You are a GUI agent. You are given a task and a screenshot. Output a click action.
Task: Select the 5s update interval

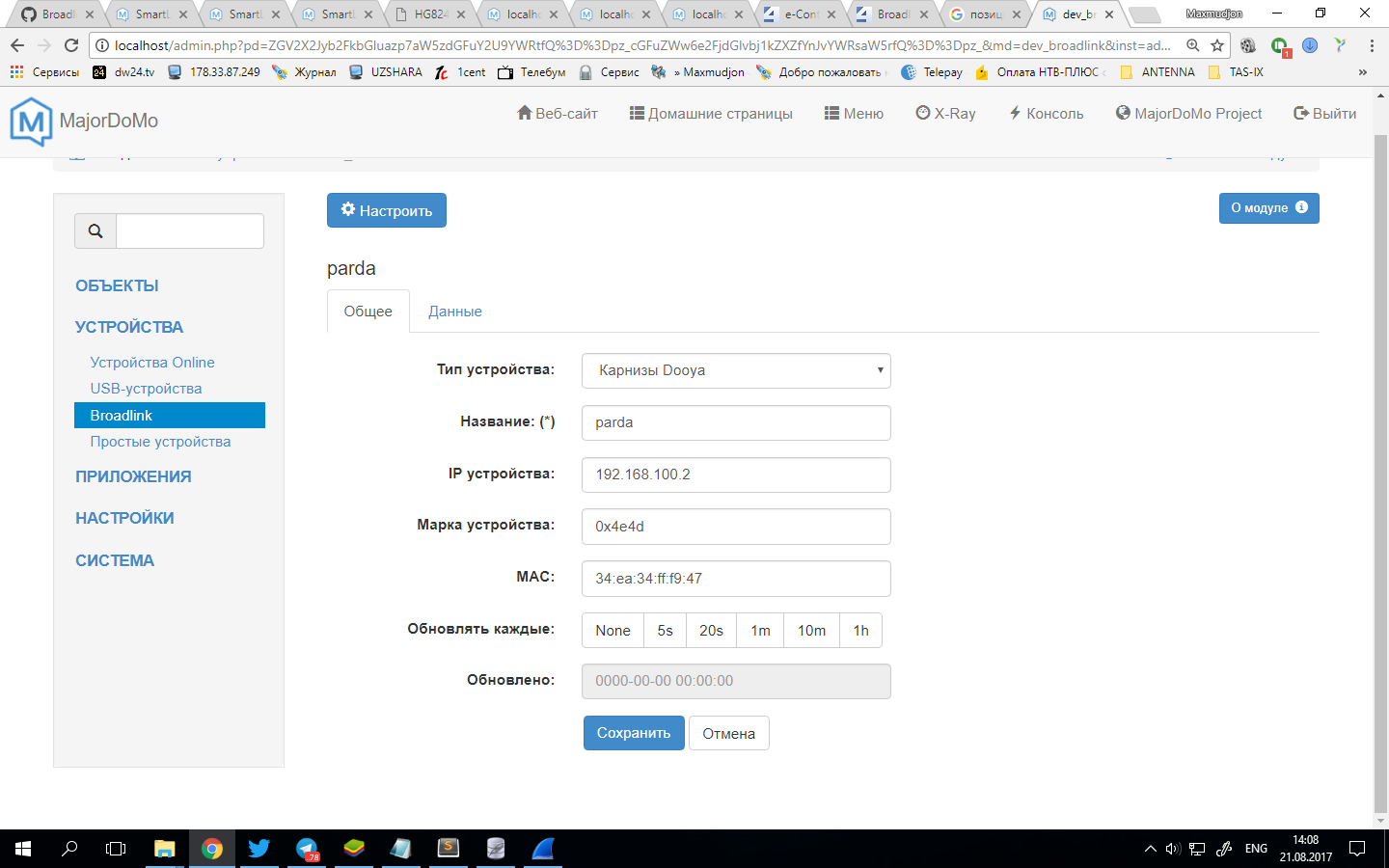tap(666, 631)
